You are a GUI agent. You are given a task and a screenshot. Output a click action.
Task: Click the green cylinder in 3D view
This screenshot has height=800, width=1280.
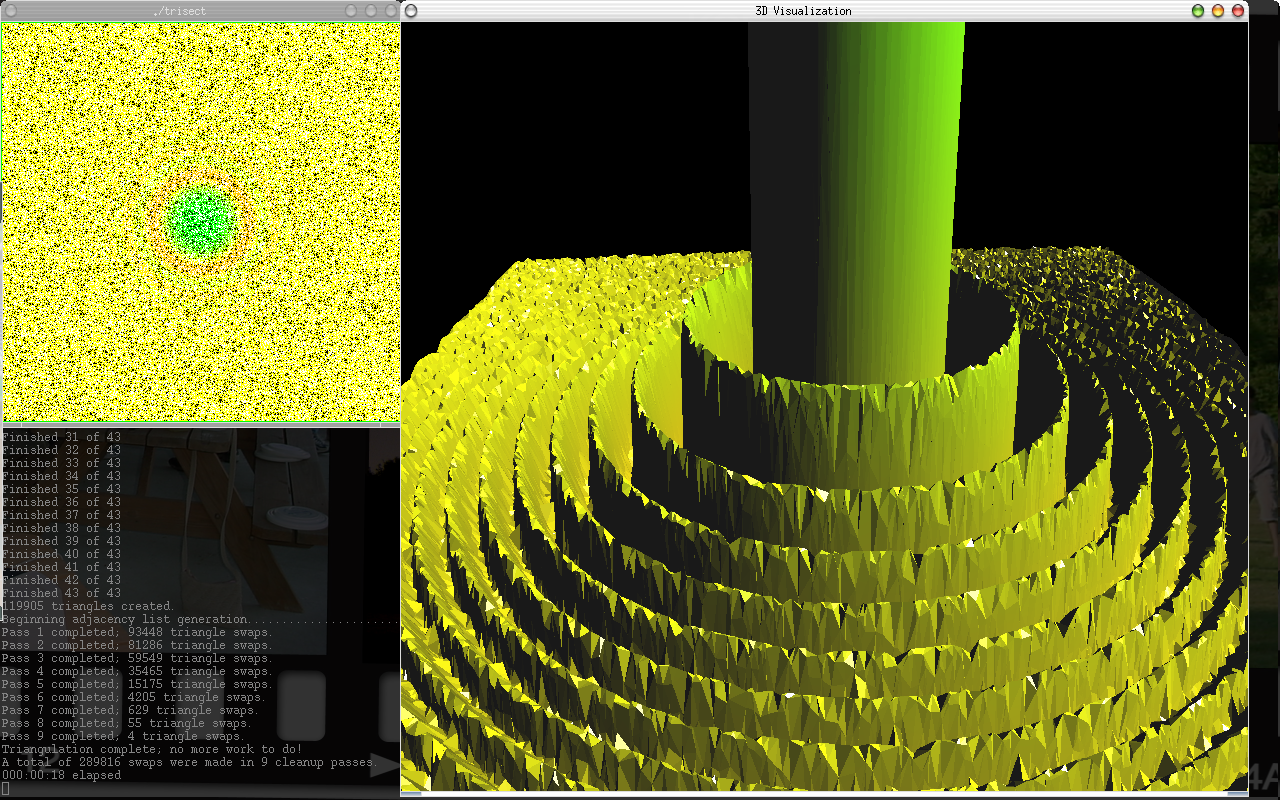pos(857,200)
